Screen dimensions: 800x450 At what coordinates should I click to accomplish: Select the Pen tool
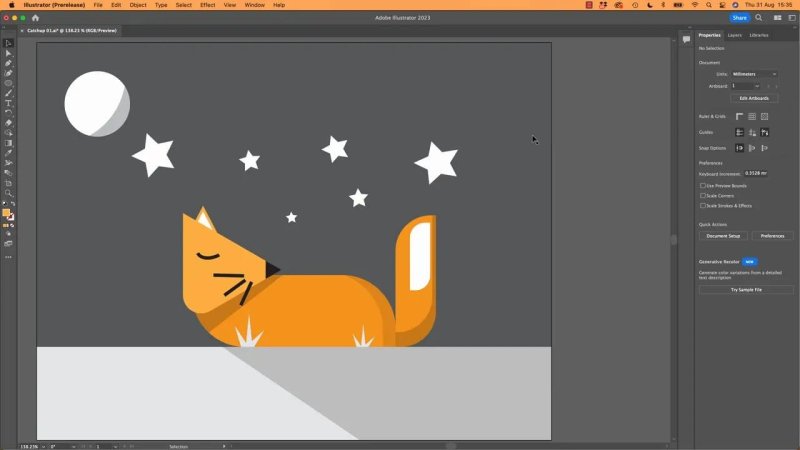[8, 63]
